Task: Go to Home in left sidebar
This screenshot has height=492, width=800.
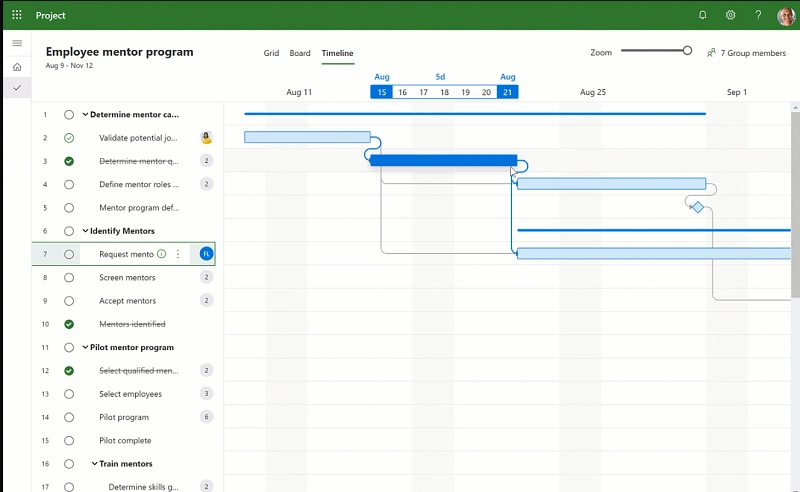Action: pyautogui.click(x=17, y=66)
